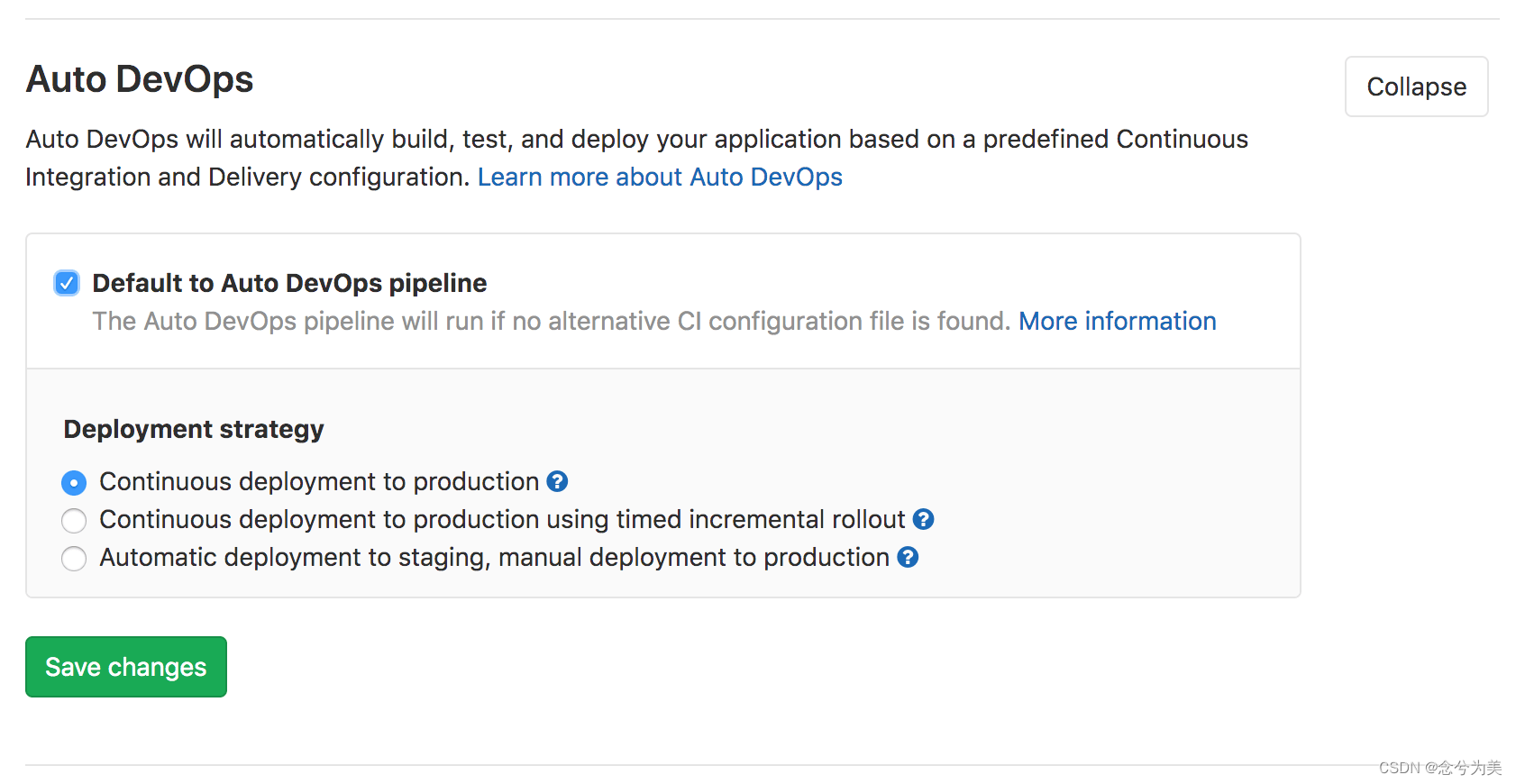Select Continuous deployment to production radio button
Screen dimensions: 1516x784
tap(74, 483)
